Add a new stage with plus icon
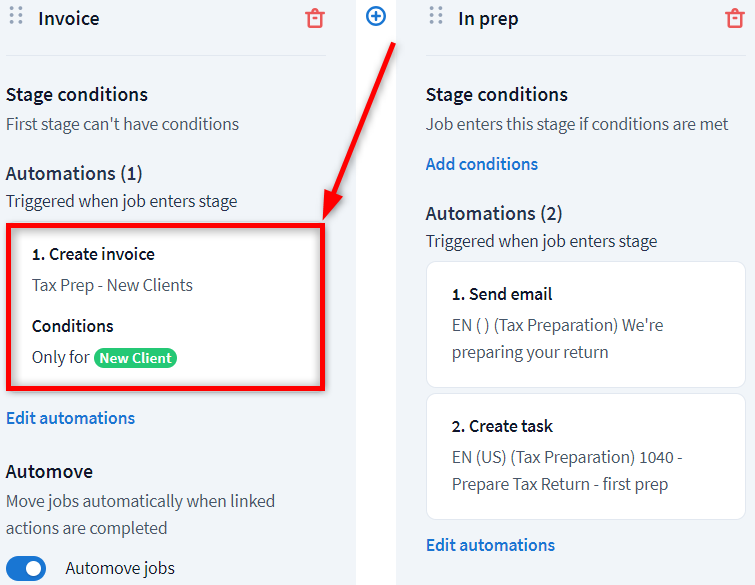This screenshot has height=585, width=755. point(376,16)
